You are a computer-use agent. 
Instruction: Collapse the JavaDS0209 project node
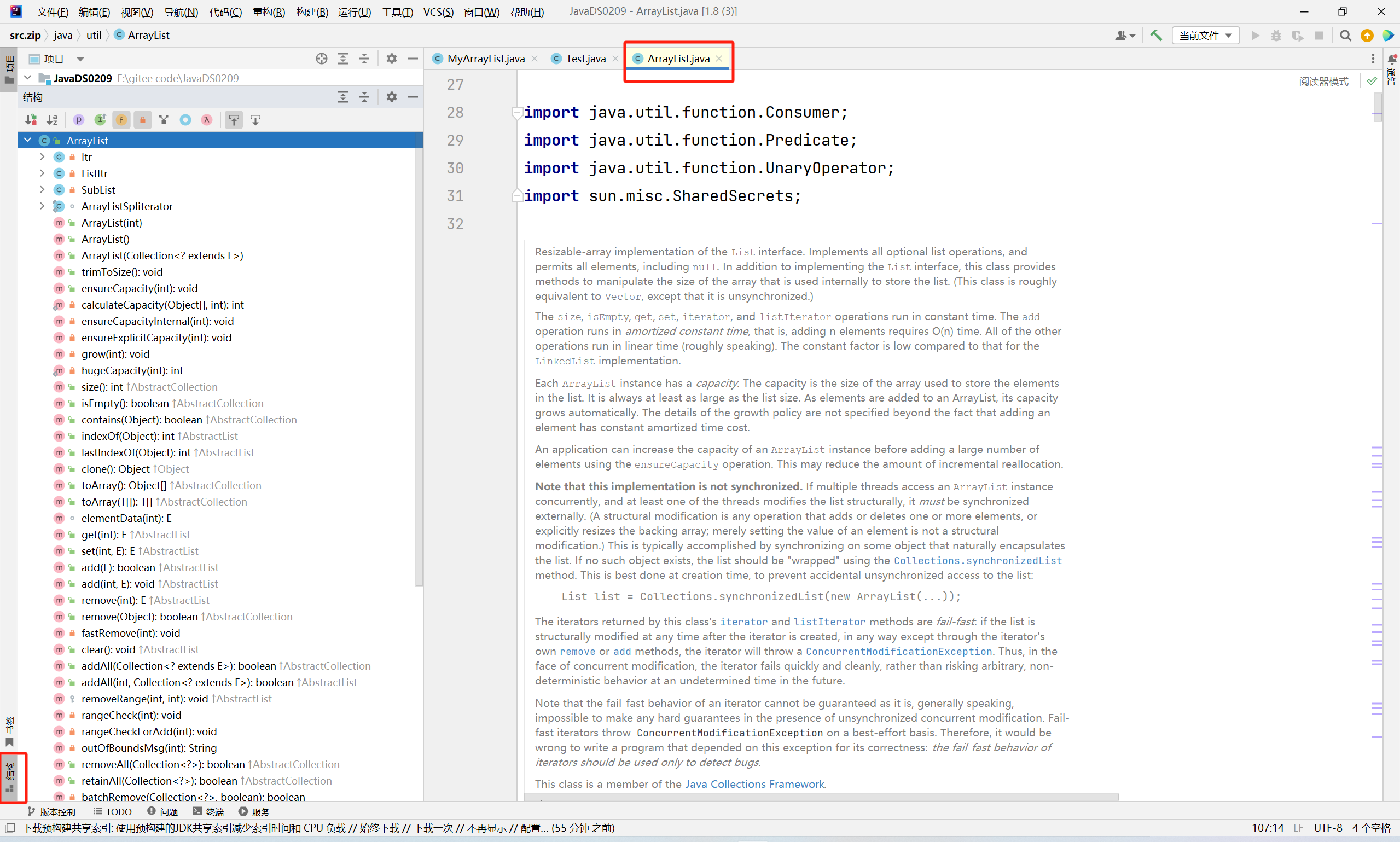coord(27,78)
